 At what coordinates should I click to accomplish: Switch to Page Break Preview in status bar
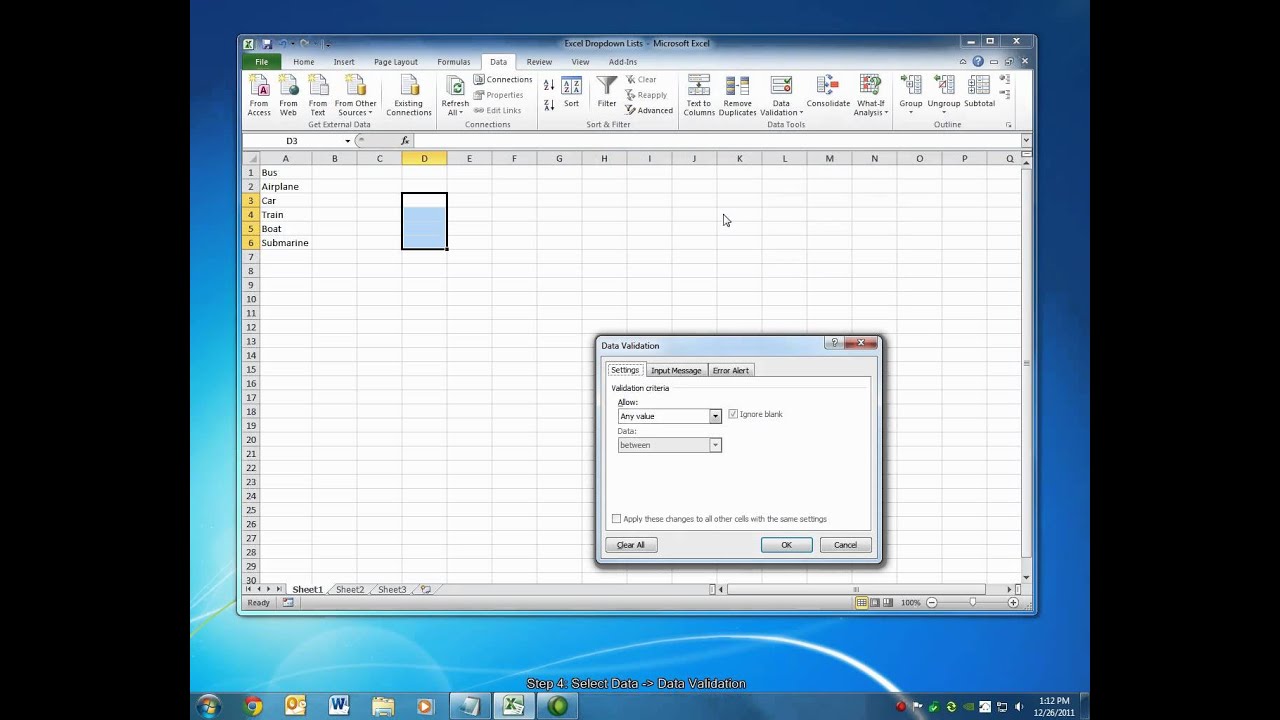pos(888,603)
